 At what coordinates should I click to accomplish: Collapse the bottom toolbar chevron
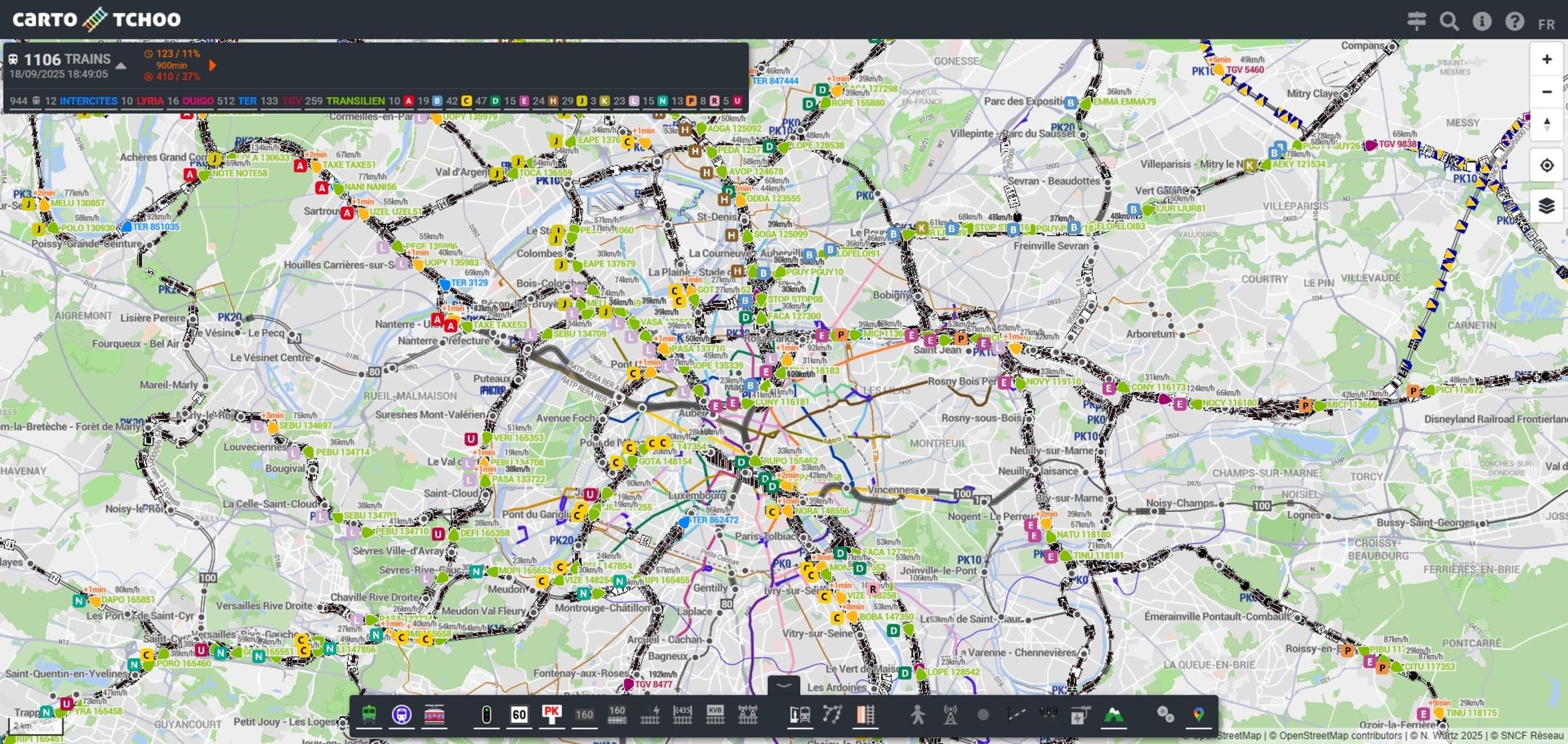tap(783, 686)
